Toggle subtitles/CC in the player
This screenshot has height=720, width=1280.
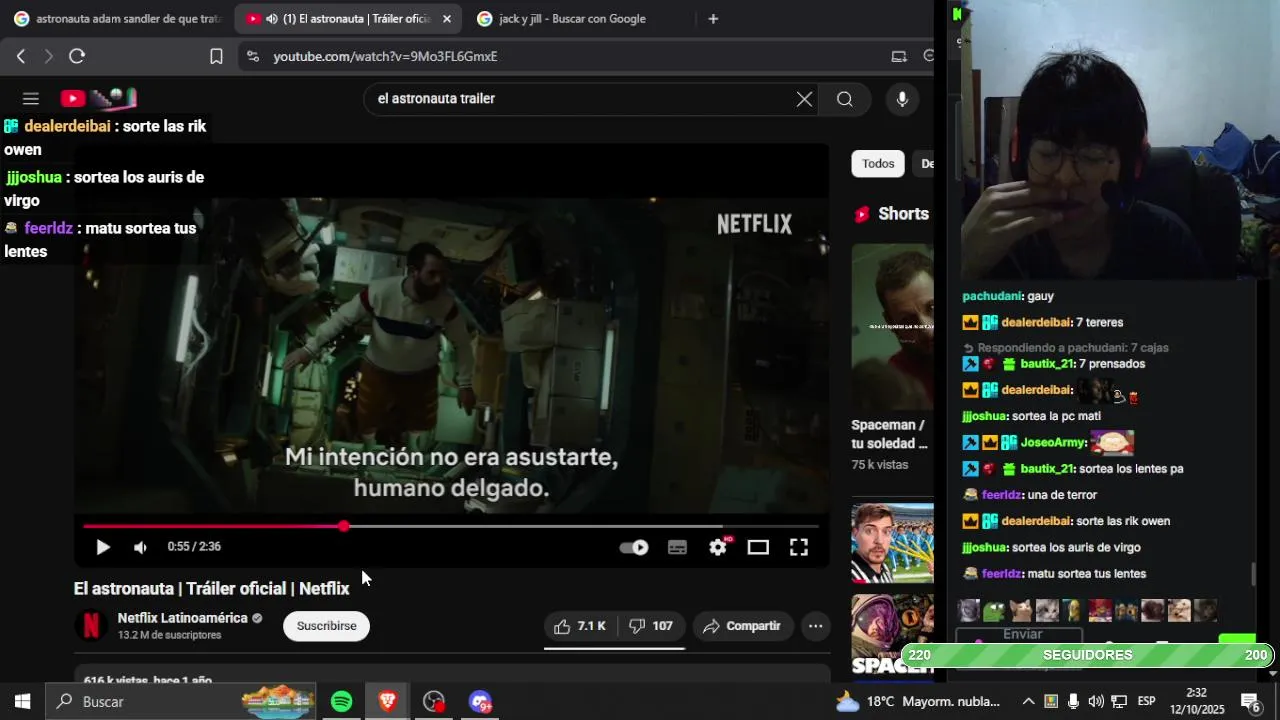point(677,547)
